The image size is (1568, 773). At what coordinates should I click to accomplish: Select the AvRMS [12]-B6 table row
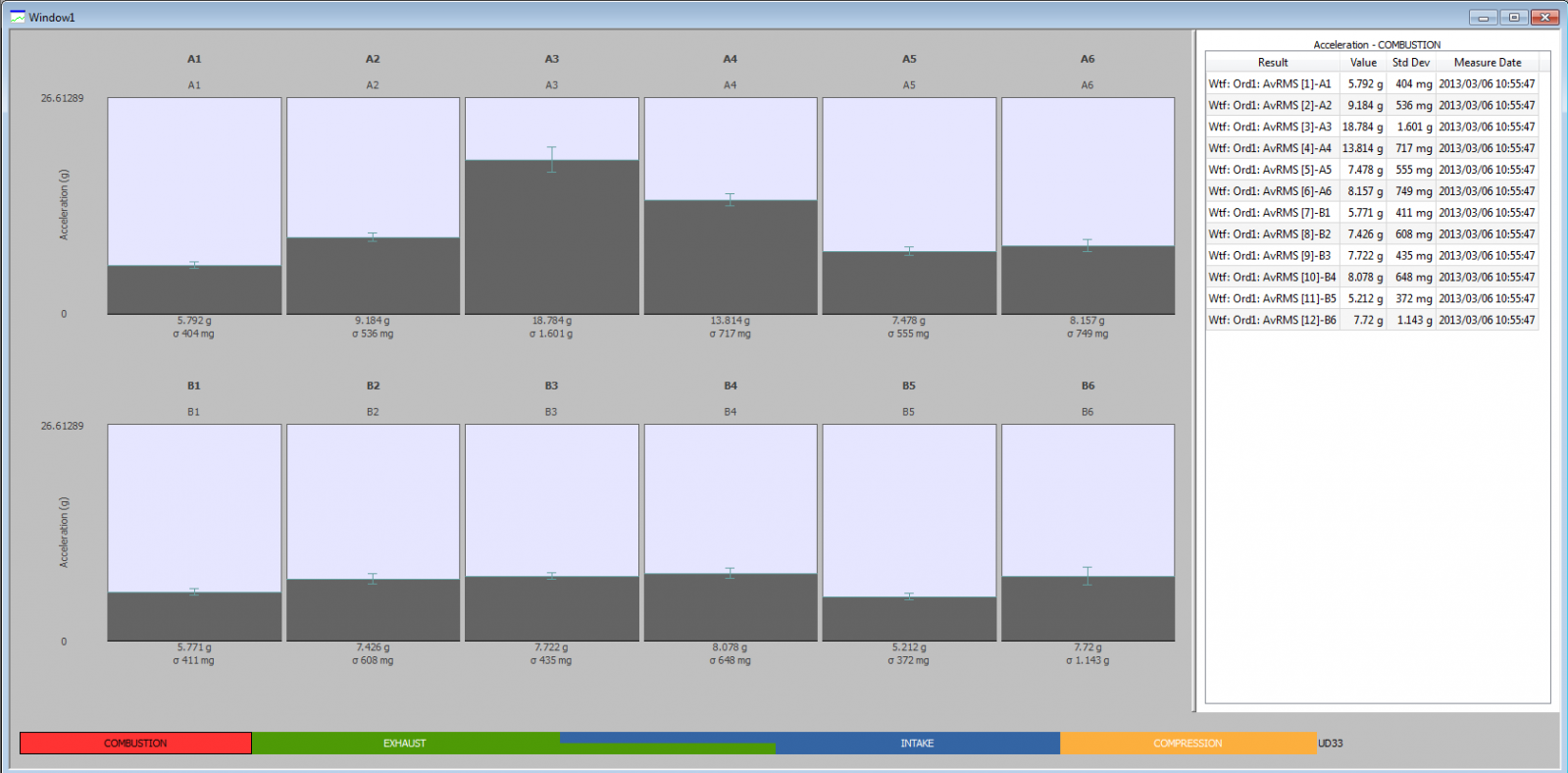(x=1372, y=320)
